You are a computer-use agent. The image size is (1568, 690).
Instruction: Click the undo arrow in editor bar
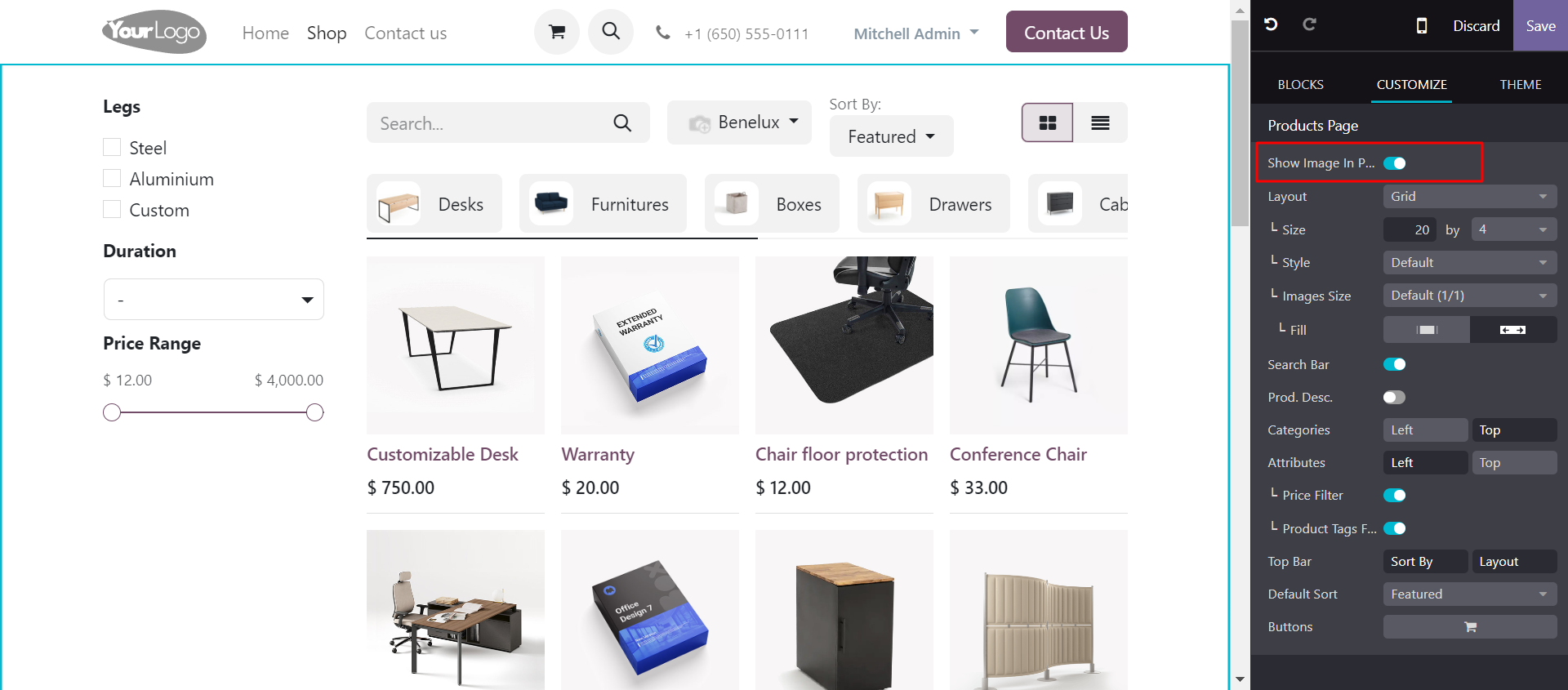tap(1271, 24)
